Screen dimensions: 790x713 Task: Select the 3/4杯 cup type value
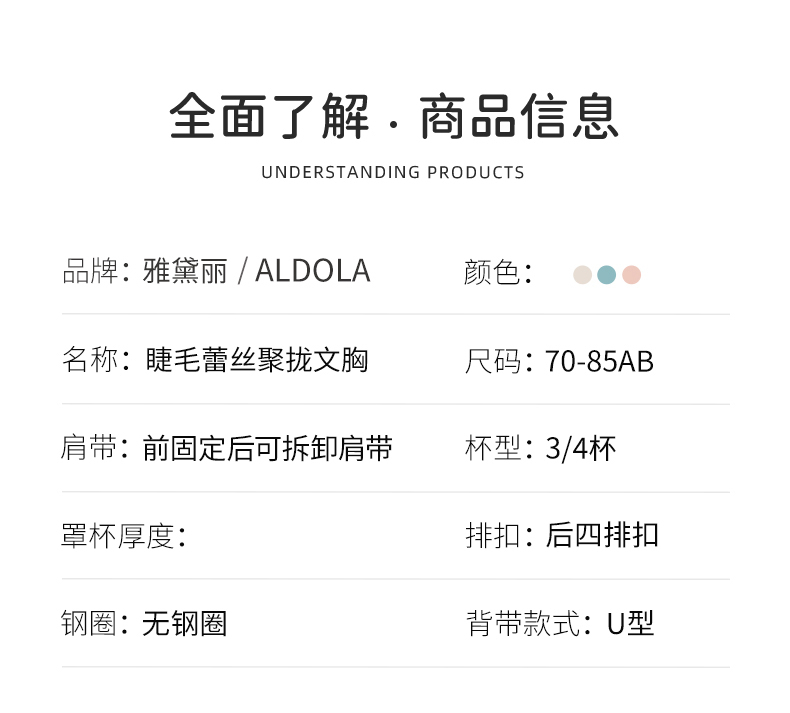click(x=580, y=448)
